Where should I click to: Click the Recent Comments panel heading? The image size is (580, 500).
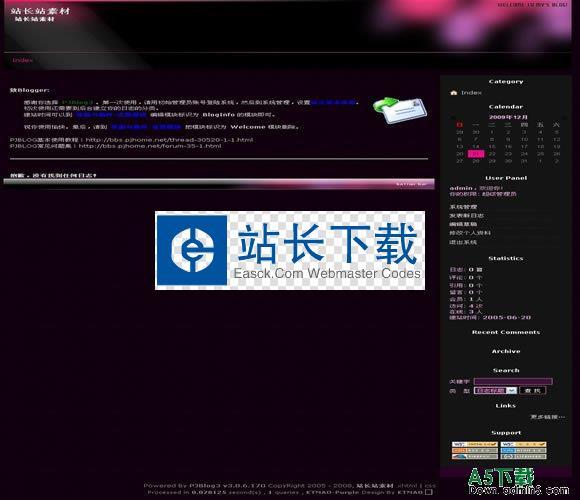[506, 332]
